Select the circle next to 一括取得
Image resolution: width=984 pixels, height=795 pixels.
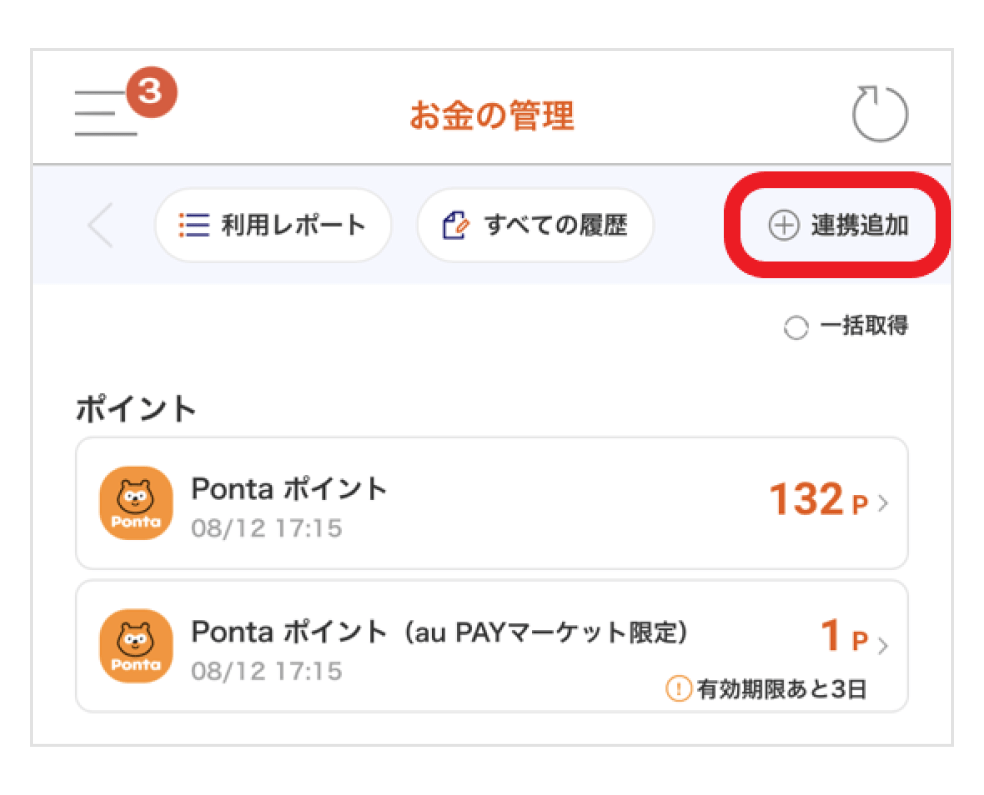pyautogui.click(x=795, y=328)
